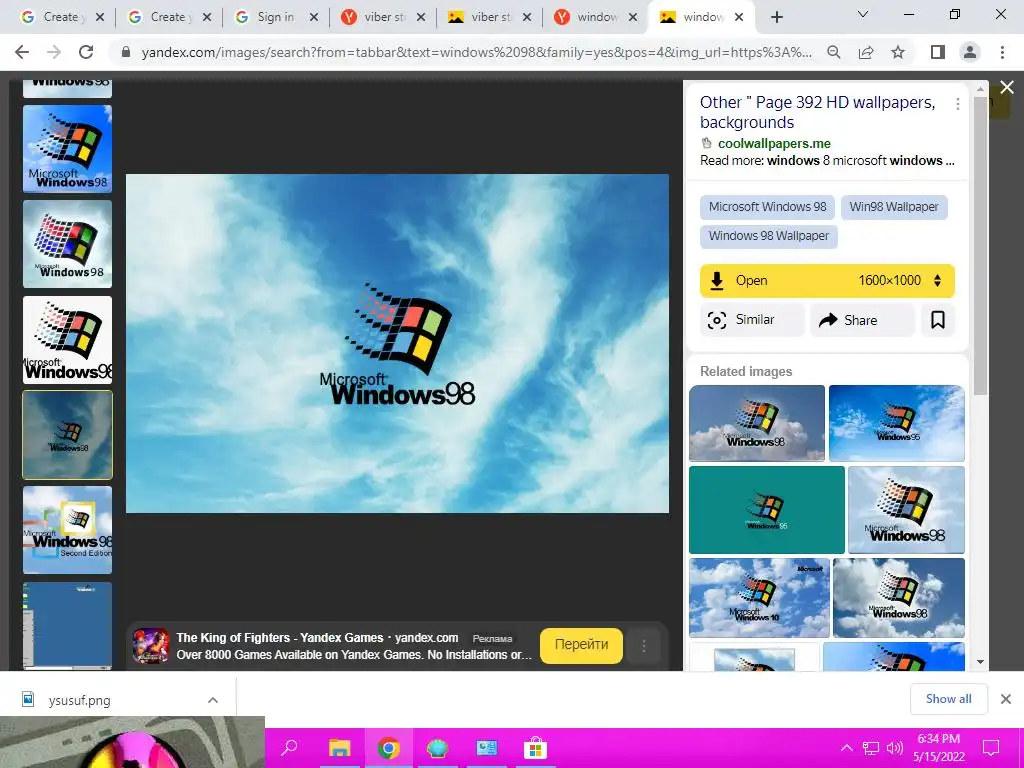Click the main Windows 98 wallpaper image

pos(397,344)
